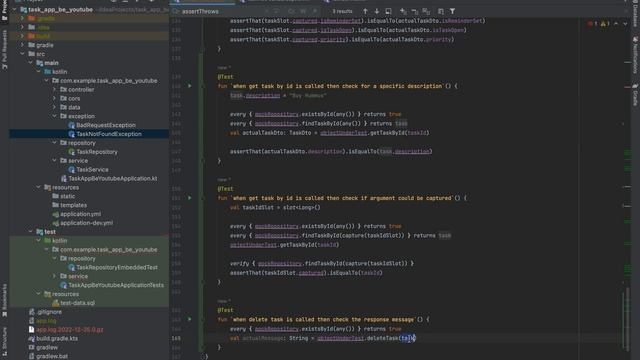640x360 pixels.
Task: Expand the gradle folder
Action: (x=22, y=45)
